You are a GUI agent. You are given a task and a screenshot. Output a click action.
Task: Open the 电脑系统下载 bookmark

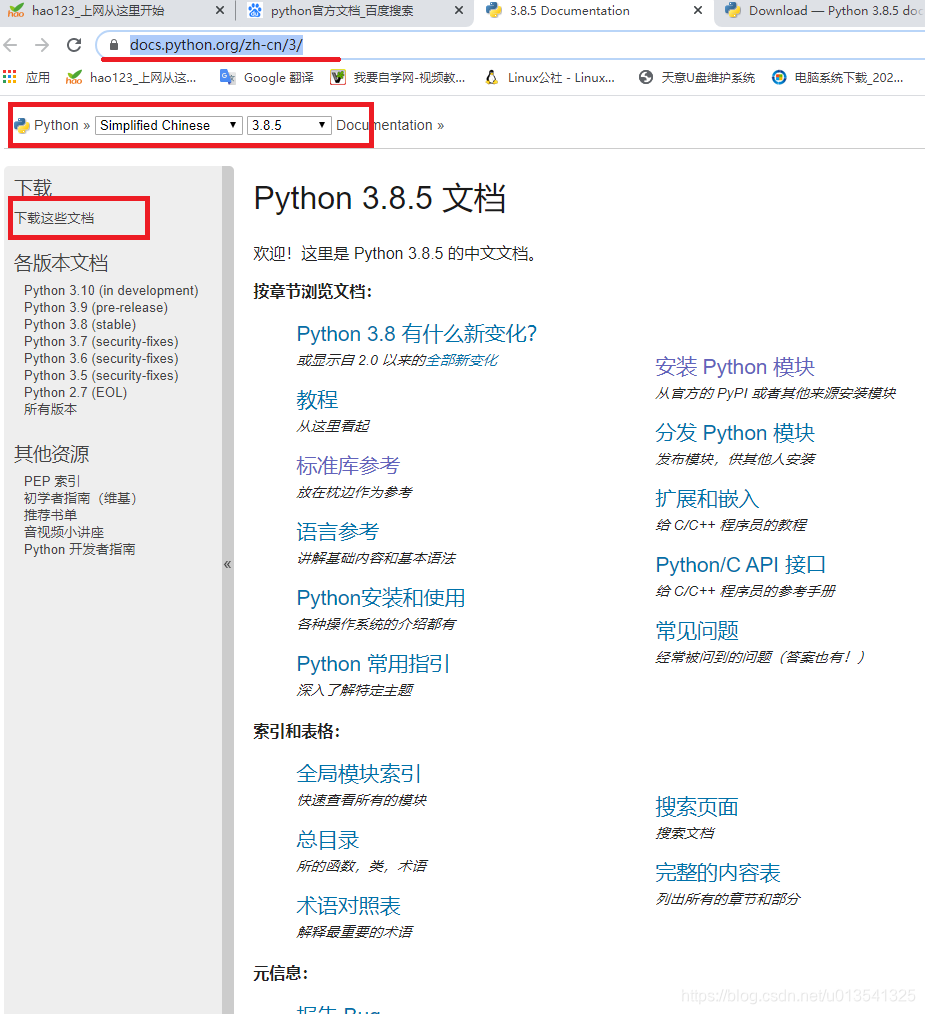838,78
